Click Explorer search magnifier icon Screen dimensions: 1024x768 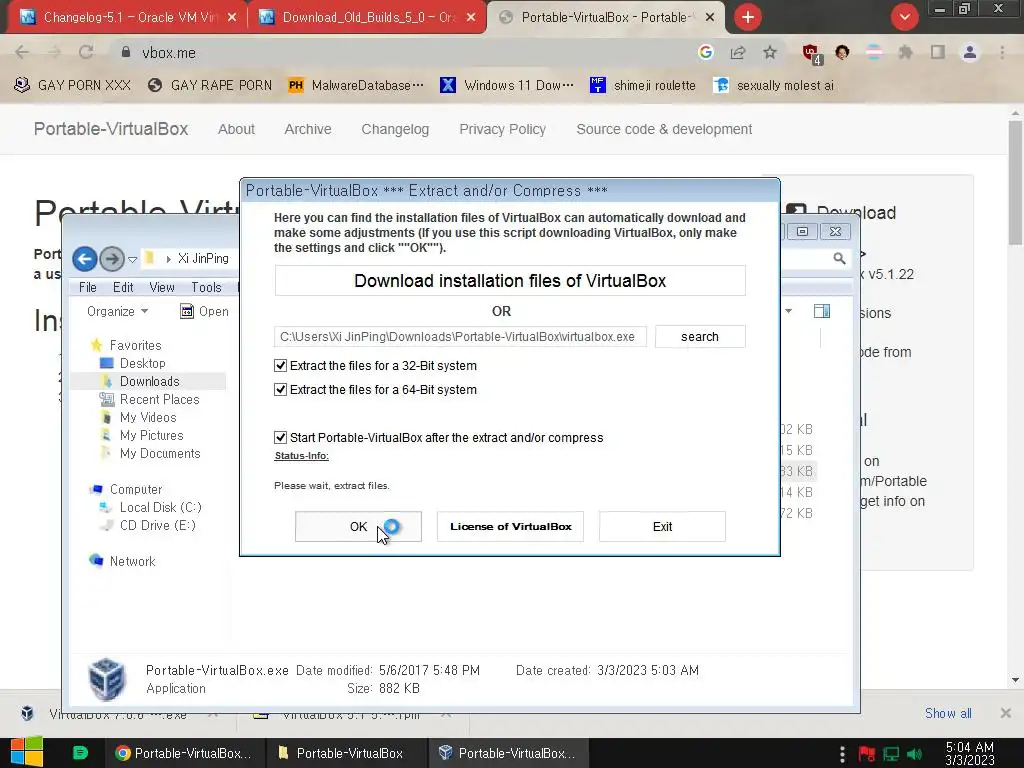tap(839, 259)
